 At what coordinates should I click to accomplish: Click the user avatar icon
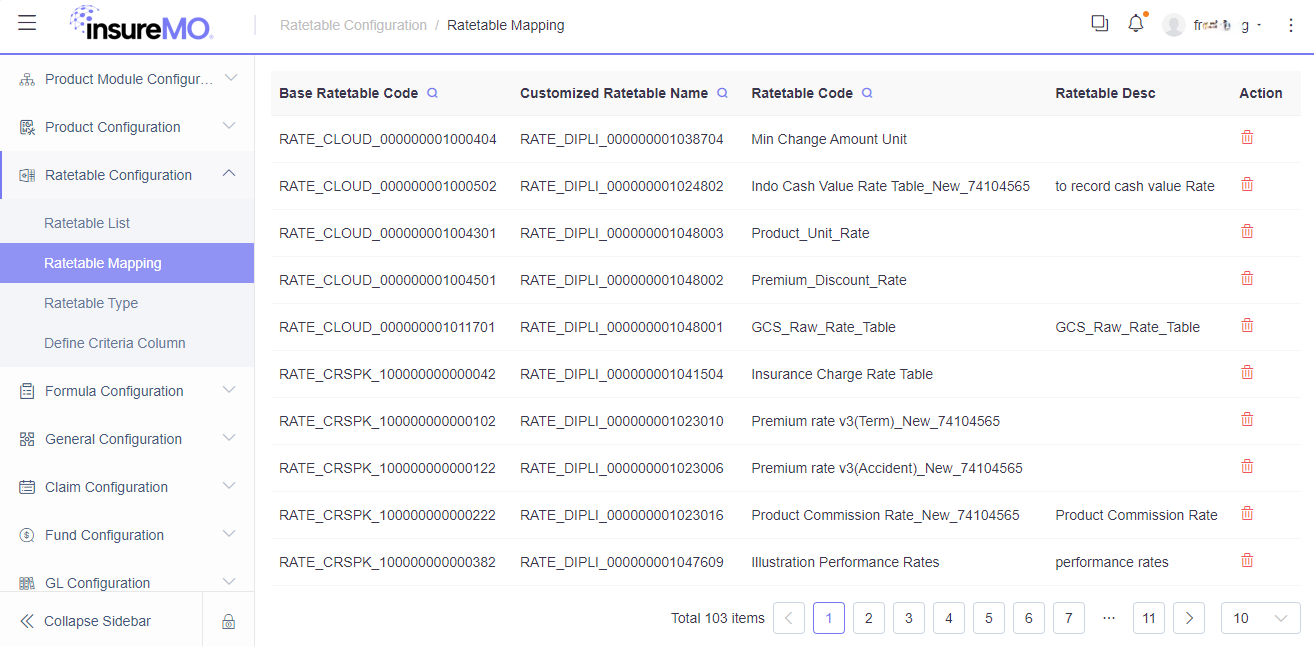point(1174,25)
